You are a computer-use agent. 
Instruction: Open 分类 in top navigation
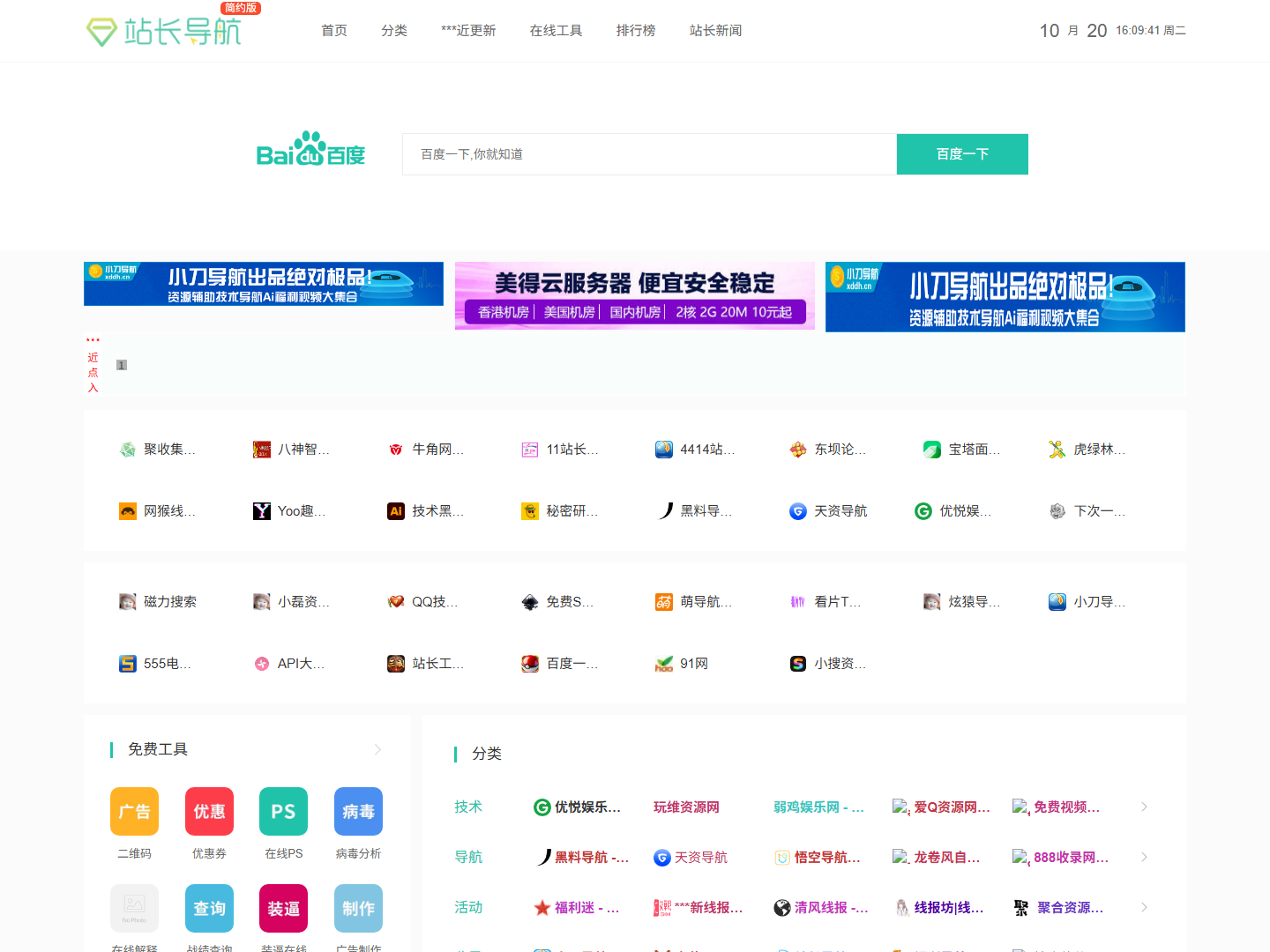coord(394,31)
